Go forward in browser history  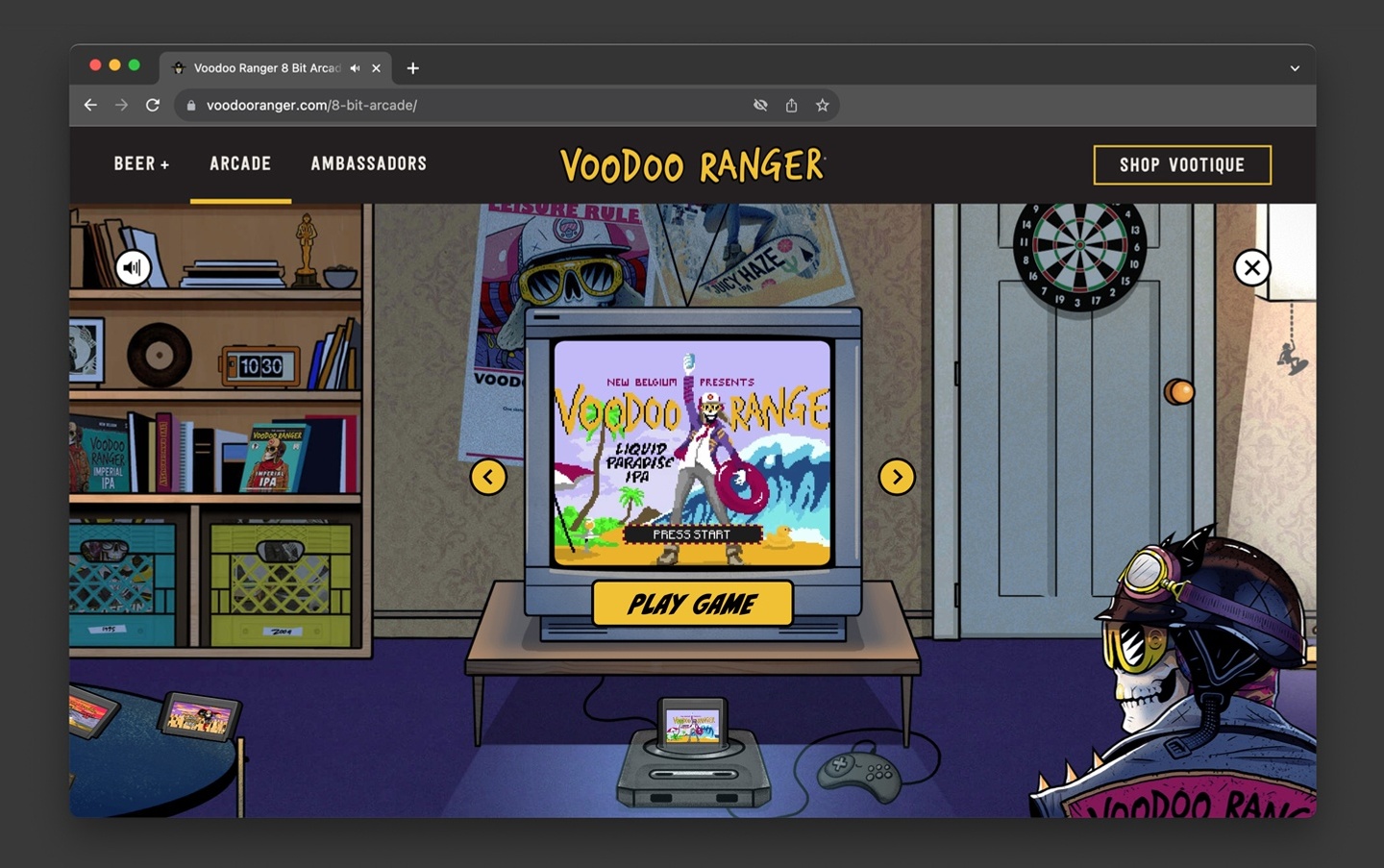point(121,106)
